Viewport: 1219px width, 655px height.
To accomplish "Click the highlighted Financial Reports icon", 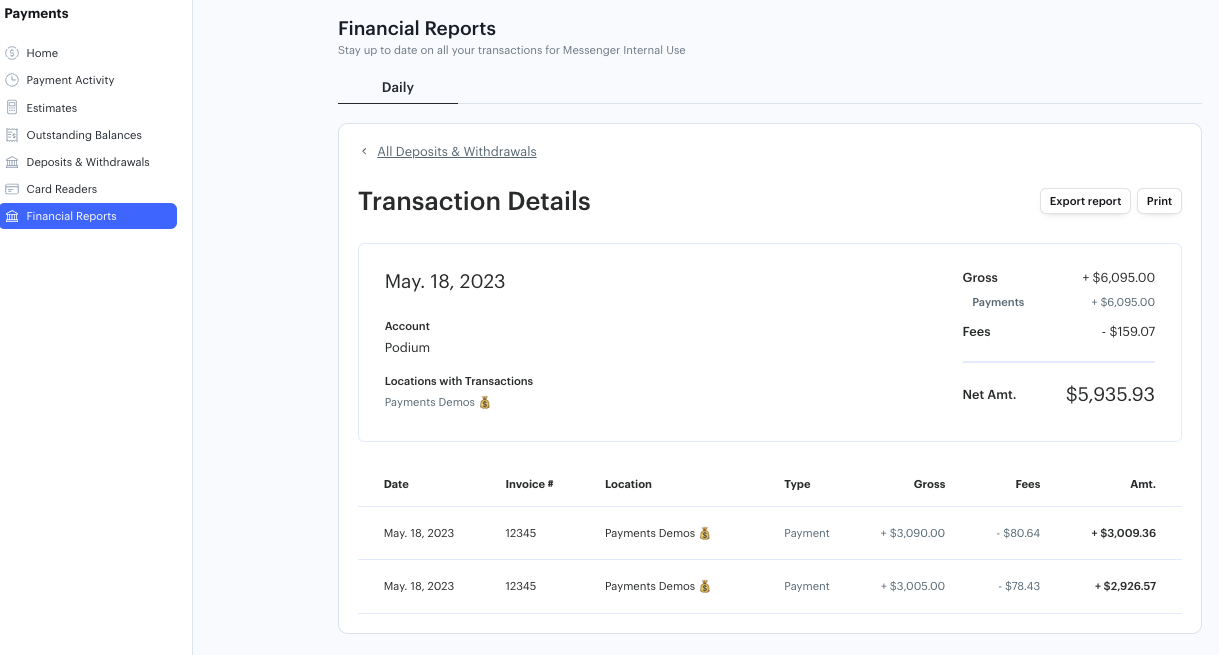I will tap(12, 215).
